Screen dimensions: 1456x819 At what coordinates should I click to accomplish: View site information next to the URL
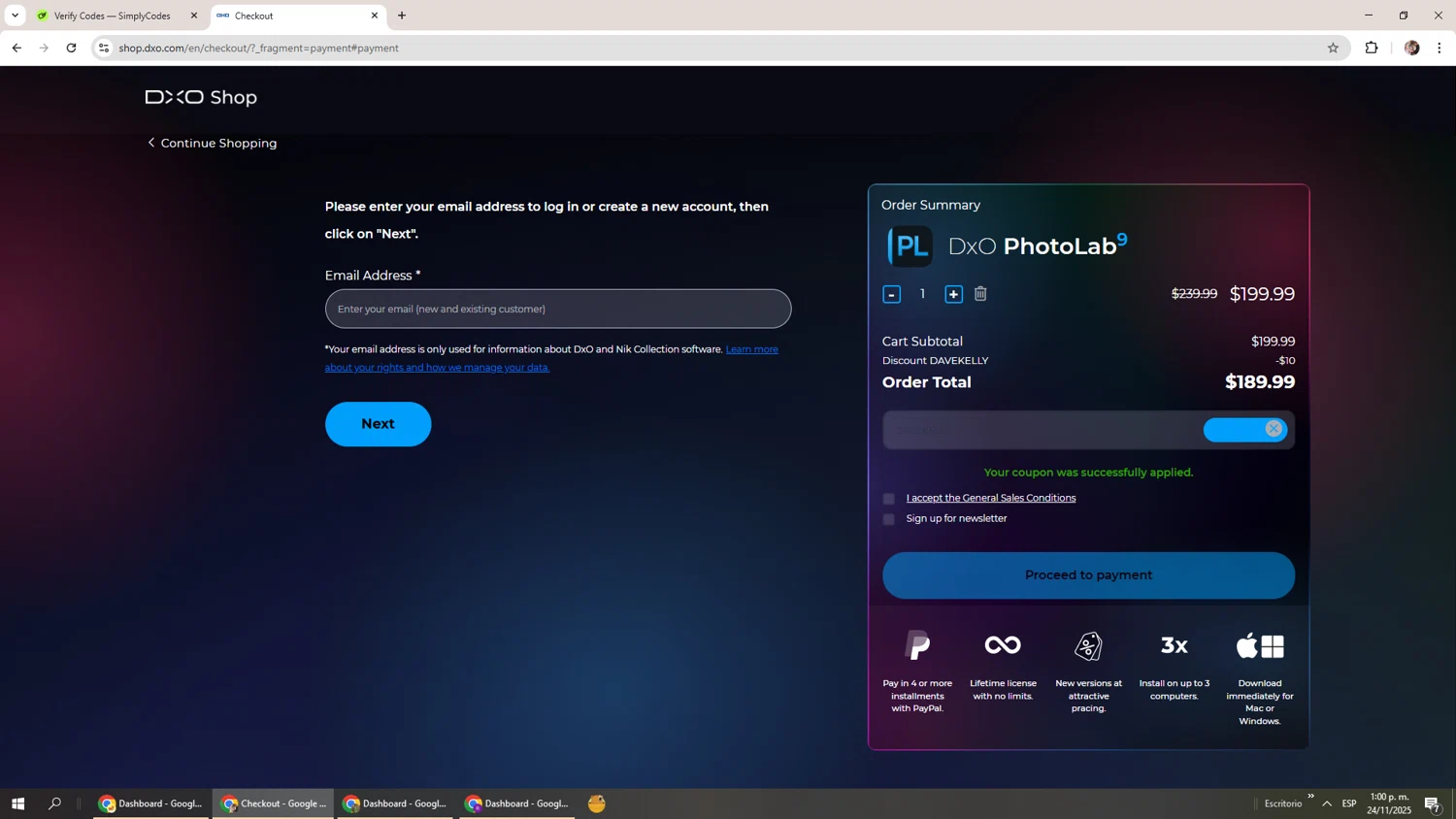click(x=104, y=48)
